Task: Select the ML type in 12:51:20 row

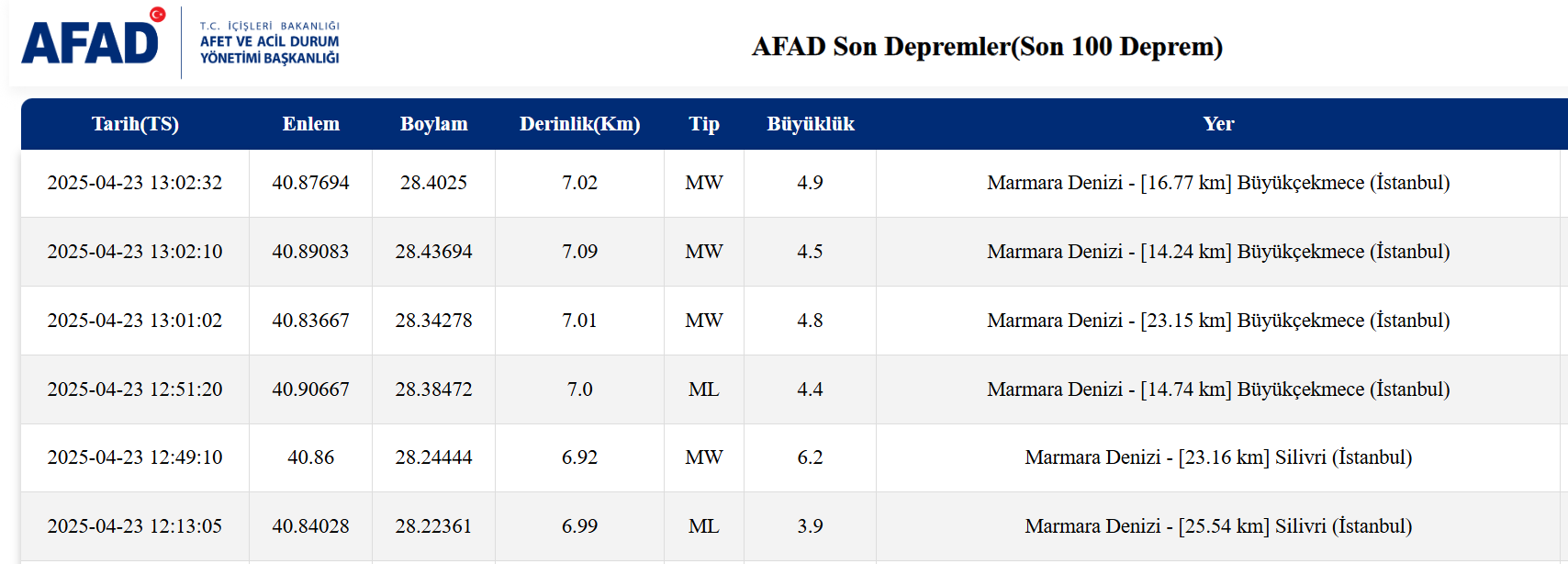Action: pyautogui.click(x=704, y=389)
